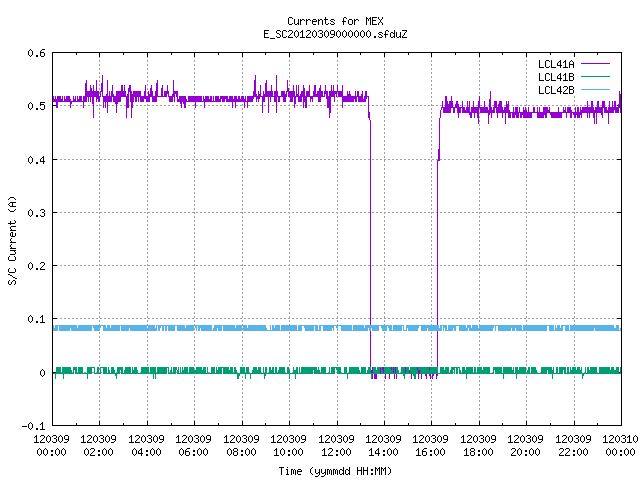Click the y-axis tick value 0.4
Image resolution: width=640 pixels, height=480 pixels.
(x=36, y=160)
